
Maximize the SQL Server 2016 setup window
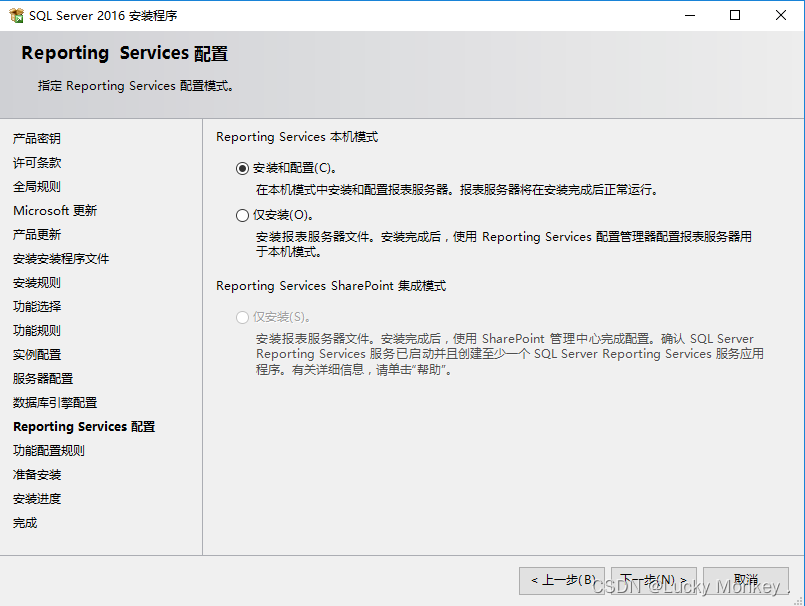pos(735,15)
